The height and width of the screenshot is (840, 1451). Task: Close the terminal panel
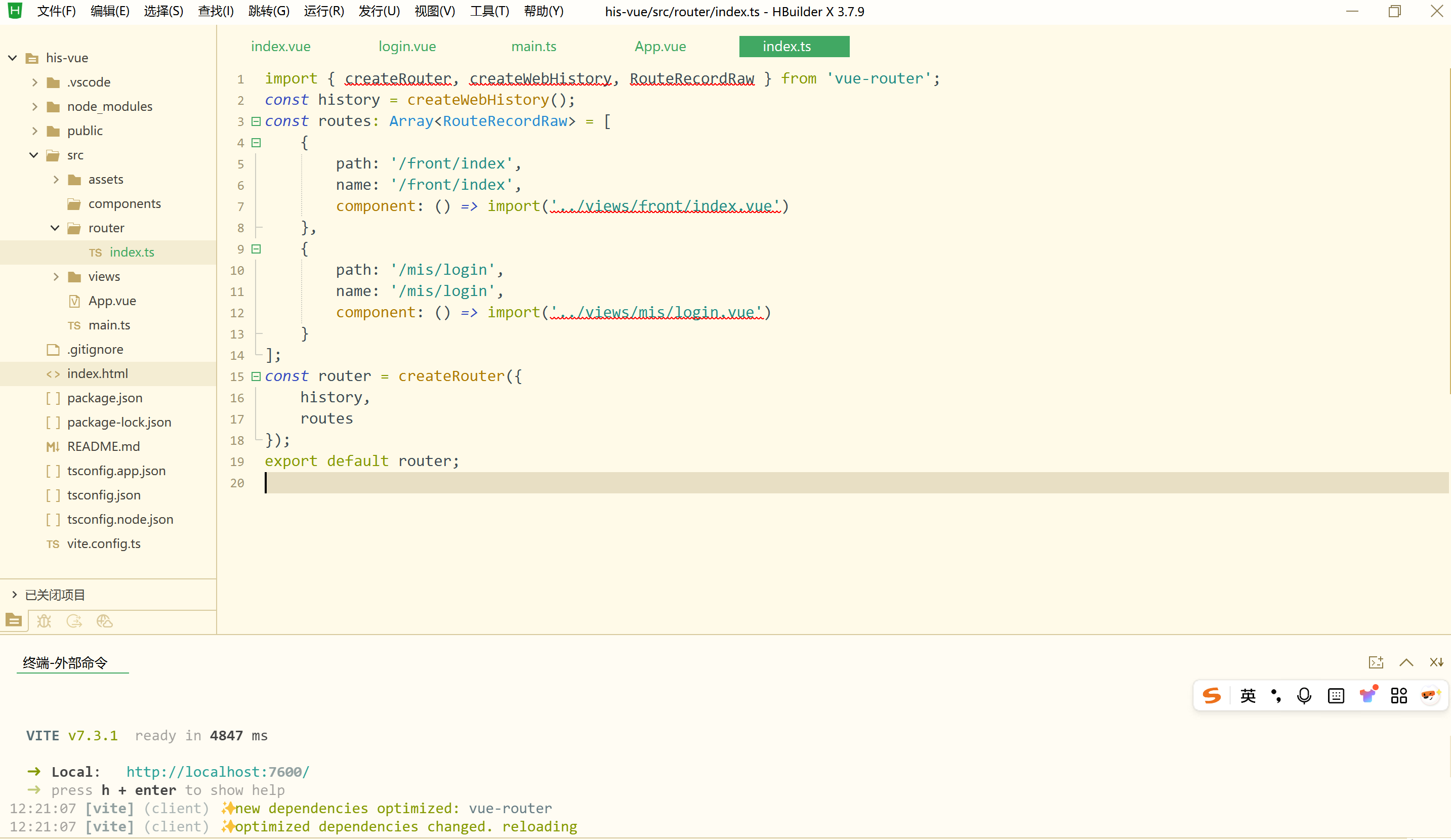pyautogui.click(x=1436, y=662)
